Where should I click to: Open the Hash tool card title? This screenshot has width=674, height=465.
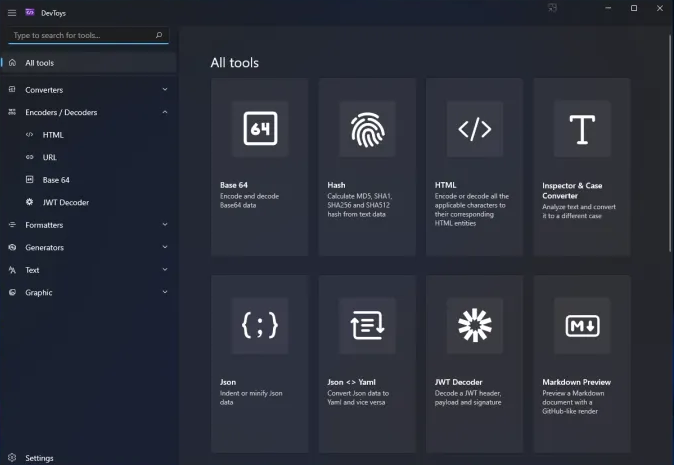pos(336,185)
